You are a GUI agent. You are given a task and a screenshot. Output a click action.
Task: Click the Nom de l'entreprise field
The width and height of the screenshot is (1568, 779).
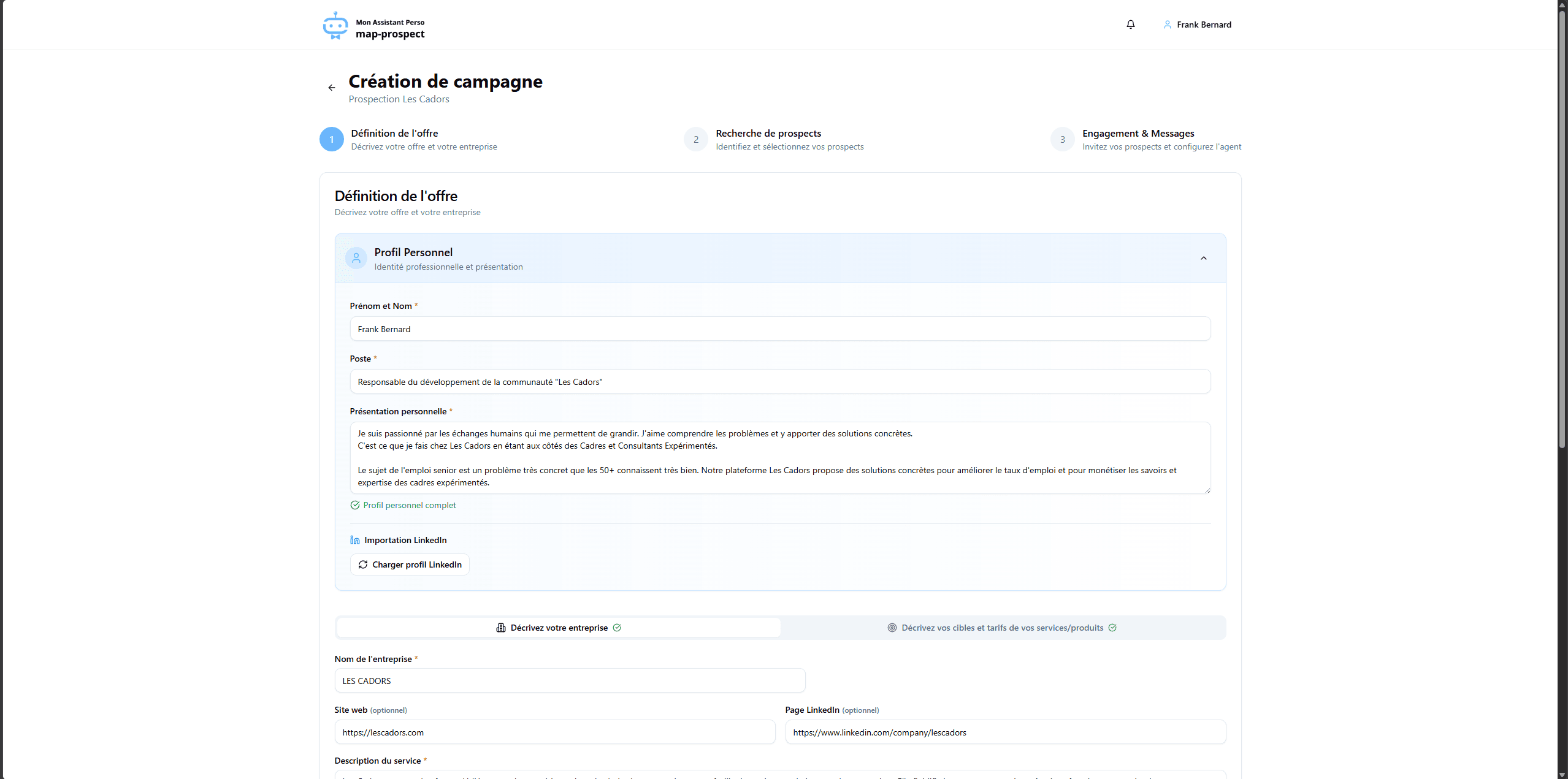click(x=570, y=681)
